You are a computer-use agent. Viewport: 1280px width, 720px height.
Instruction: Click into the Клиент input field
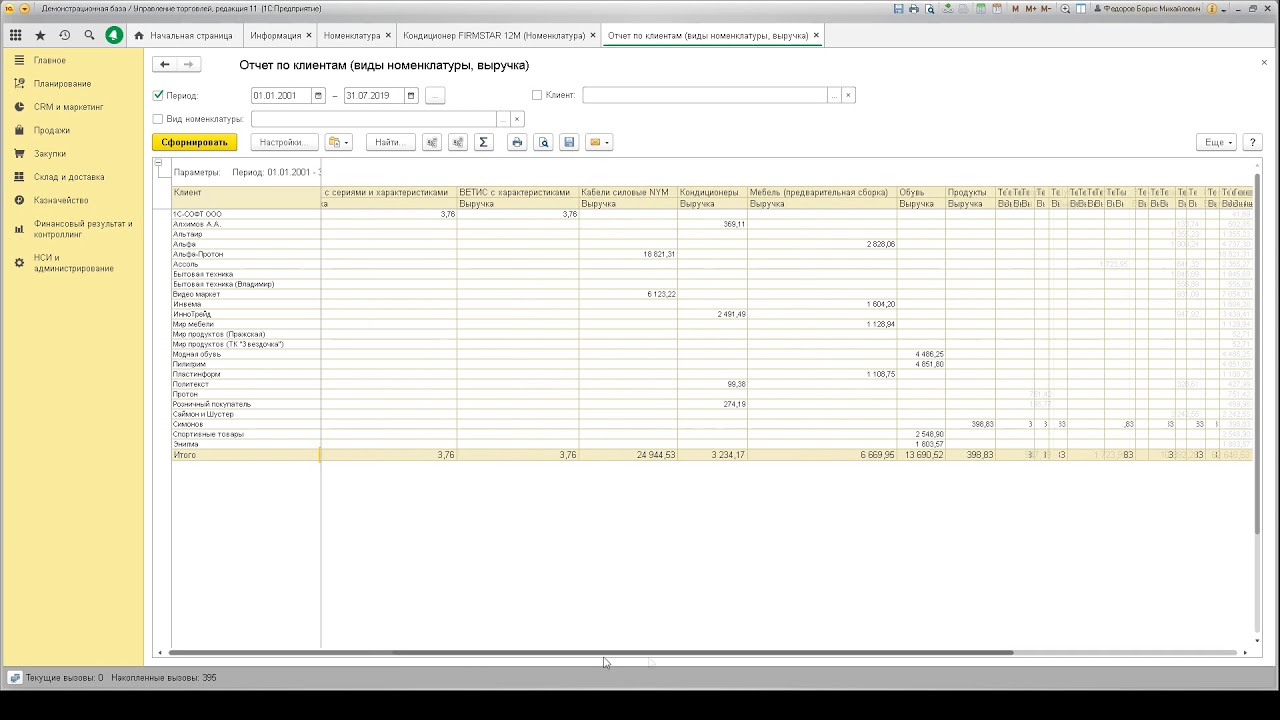705,96
